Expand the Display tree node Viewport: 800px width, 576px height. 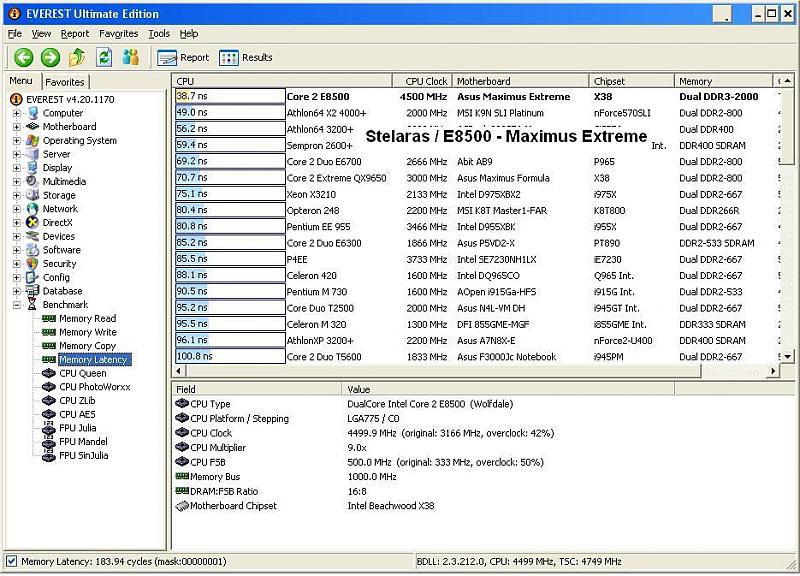click(17, 168)
